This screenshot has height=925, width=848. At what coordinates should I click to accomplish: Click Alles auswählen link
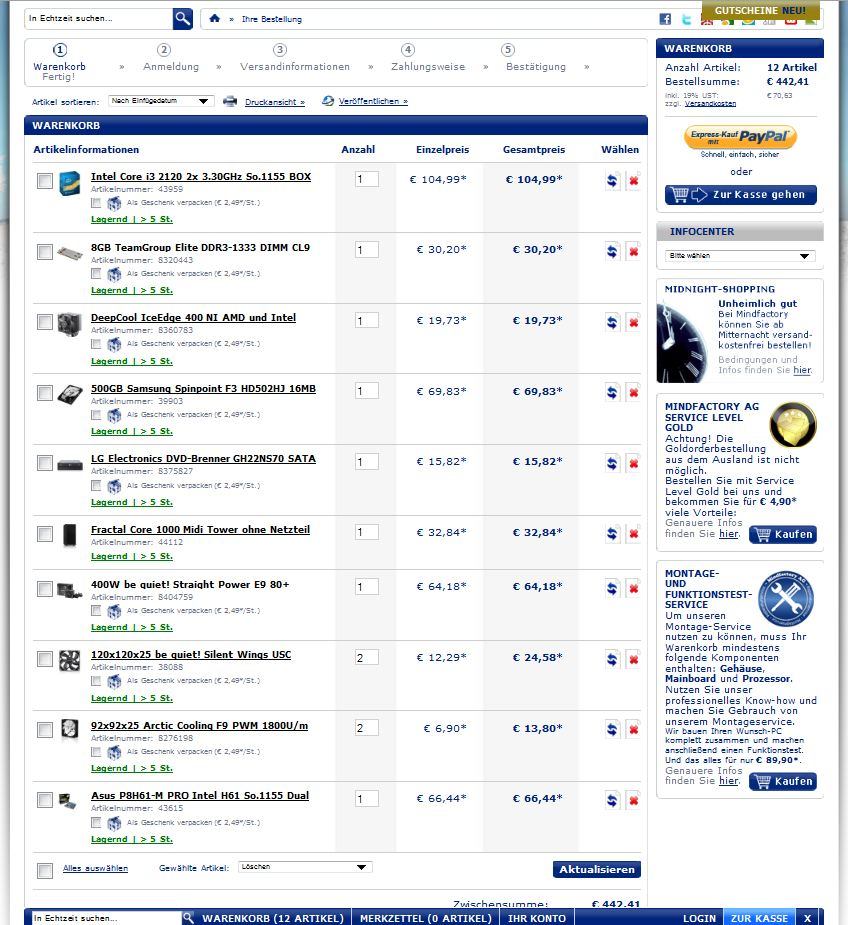(x=95, y=868)
